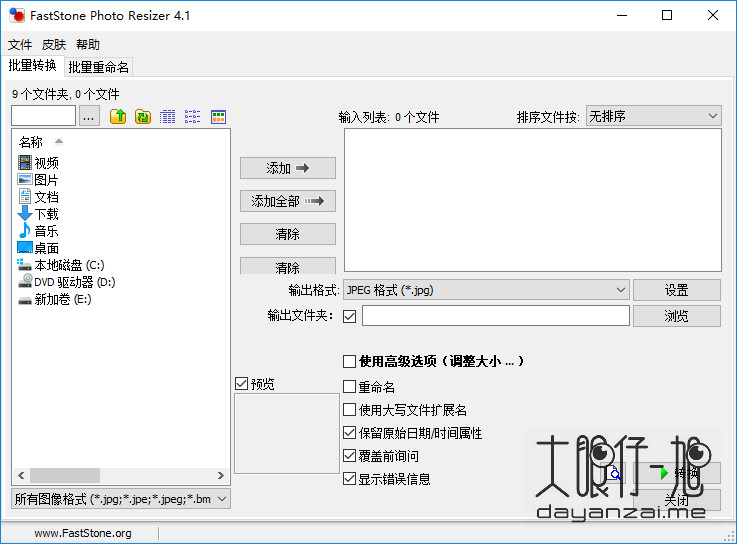Click the 添加全部 button
This screenshot has width=737, height=544.
click(288, 201)
